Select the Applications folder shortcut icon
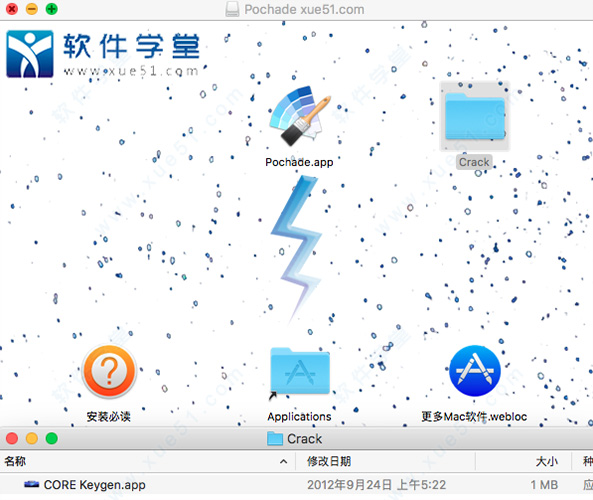The width and height of the screenshot is (593, 500). pos(300,371)
